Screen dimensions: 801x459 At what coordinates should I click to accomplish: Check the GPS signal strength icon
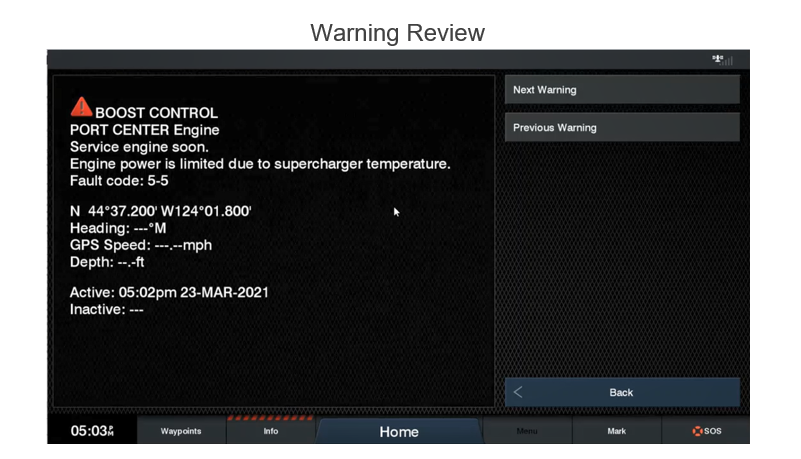(x=722, y=60)
